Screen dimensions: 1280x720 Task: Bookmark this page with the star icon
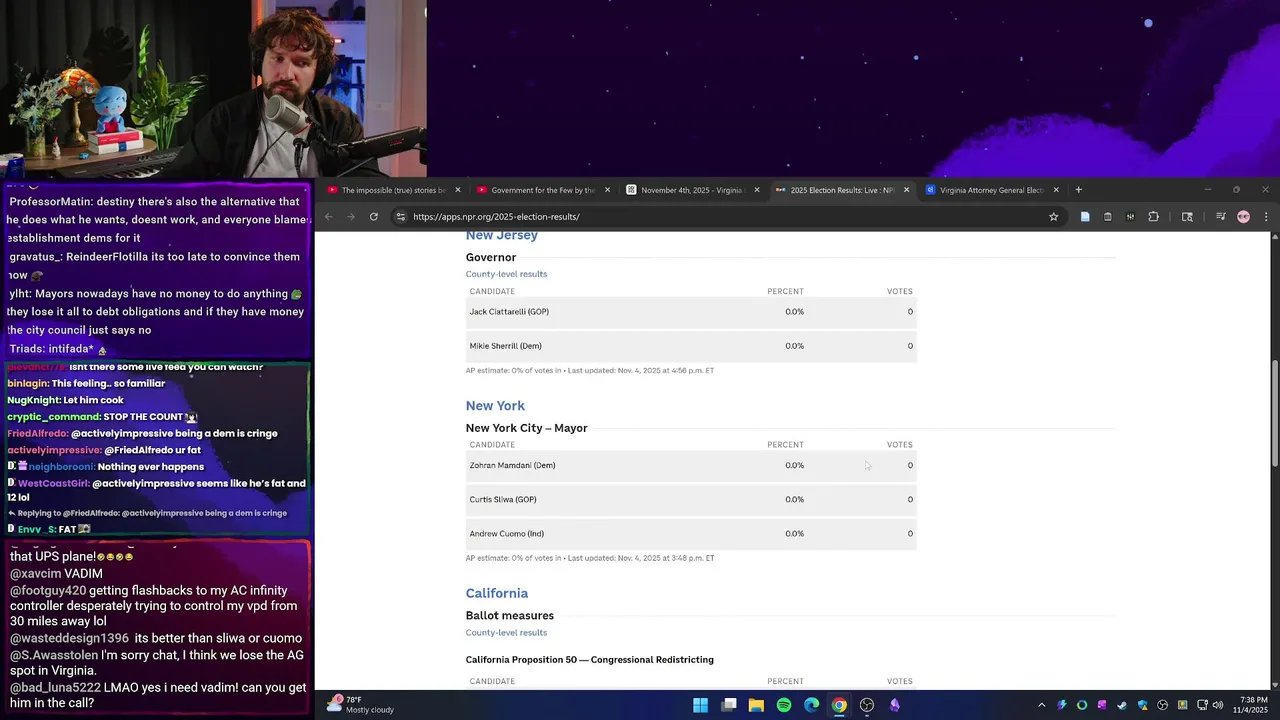1053,216
